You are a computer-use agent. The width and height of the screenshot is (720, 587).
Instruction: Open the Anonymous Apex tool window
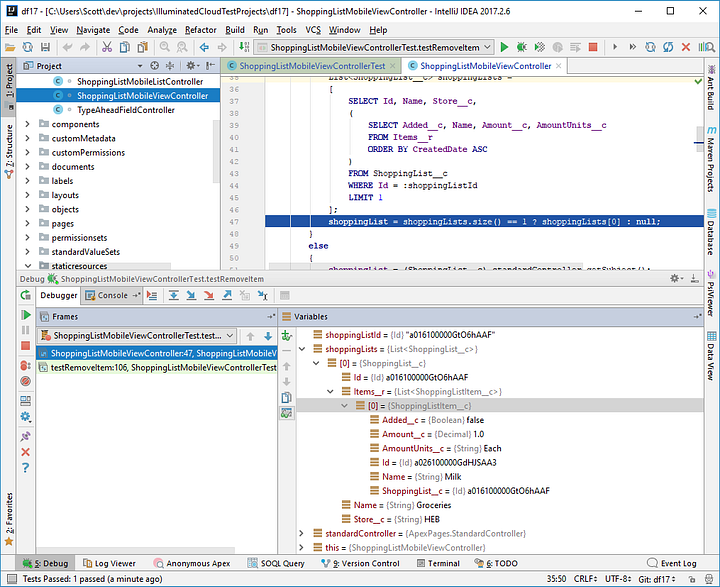click(192, 563)
